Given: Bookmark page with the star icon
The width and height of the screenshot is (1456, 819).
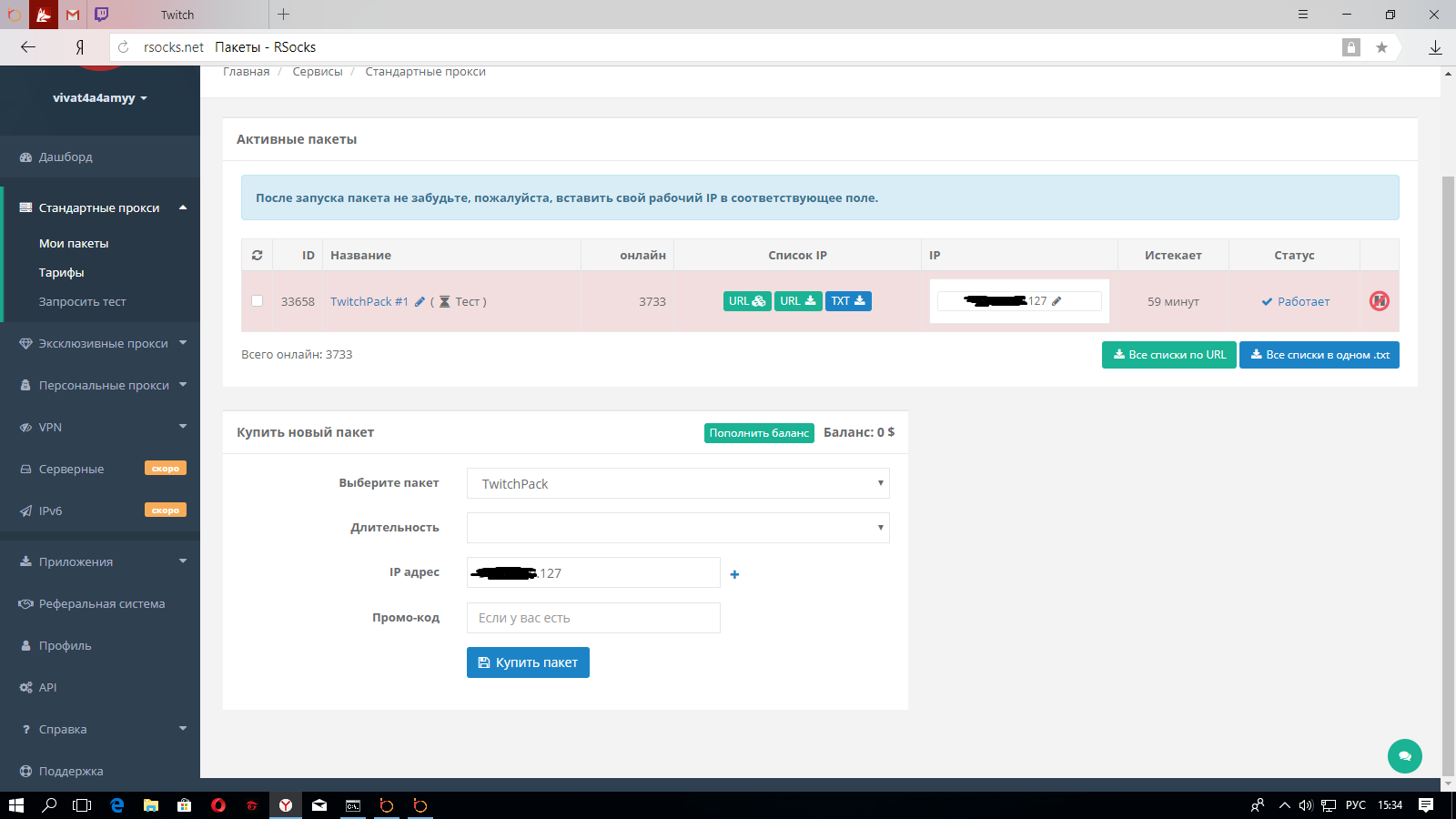Looking at the screenshot, I should [x=1381, y=47].
